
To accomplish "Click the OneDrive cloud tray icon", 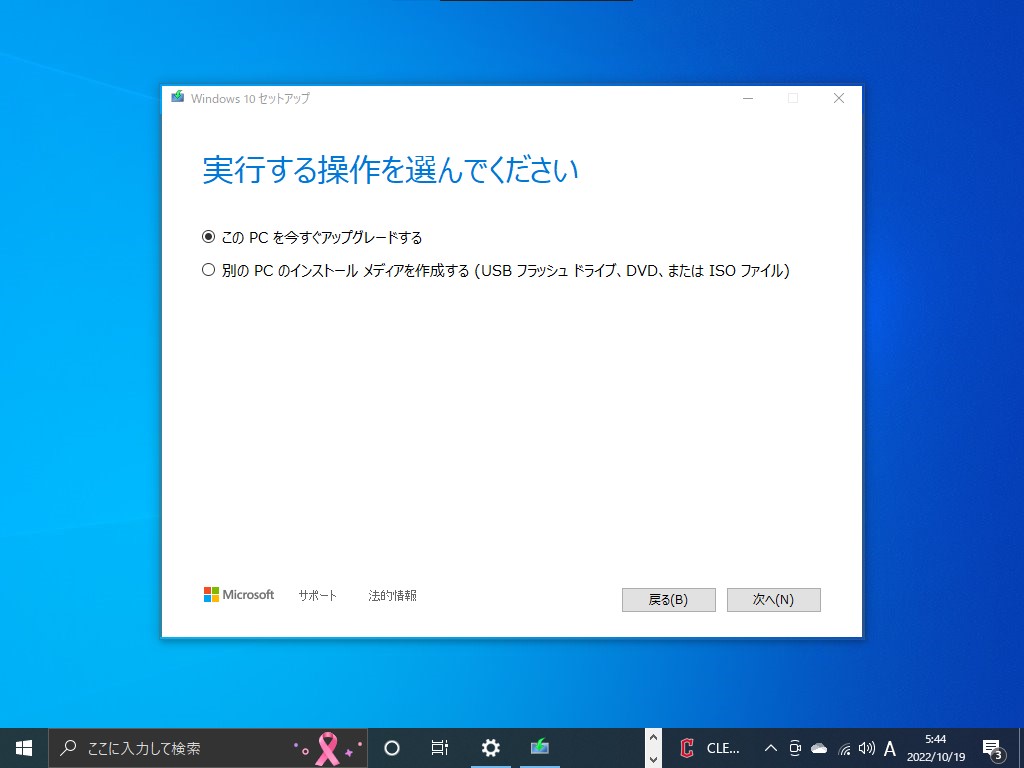I will (819, 748).
